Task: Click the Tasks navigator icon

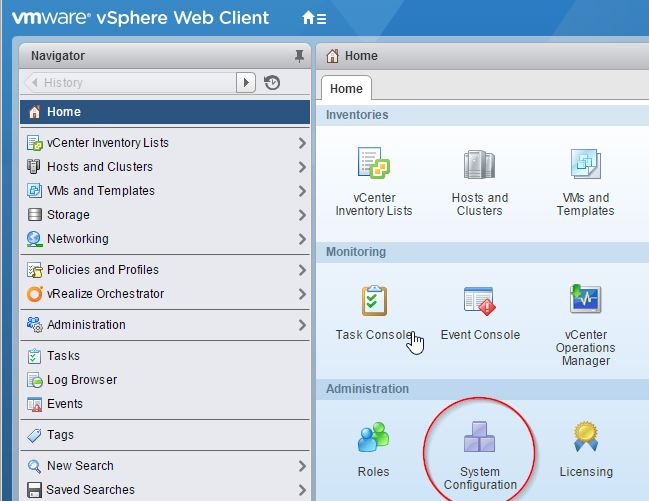Action: tap(34, 356)
